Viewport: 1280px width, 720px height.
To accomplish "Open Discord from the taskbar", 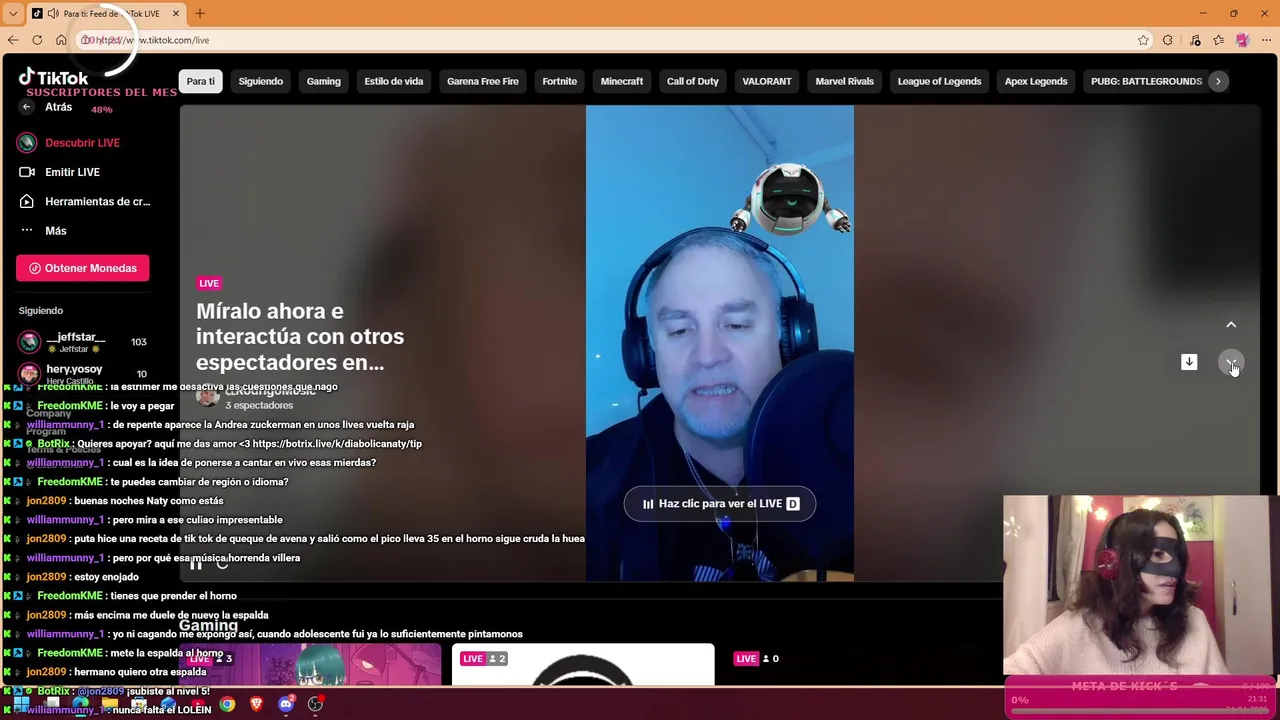I will 286,704.
